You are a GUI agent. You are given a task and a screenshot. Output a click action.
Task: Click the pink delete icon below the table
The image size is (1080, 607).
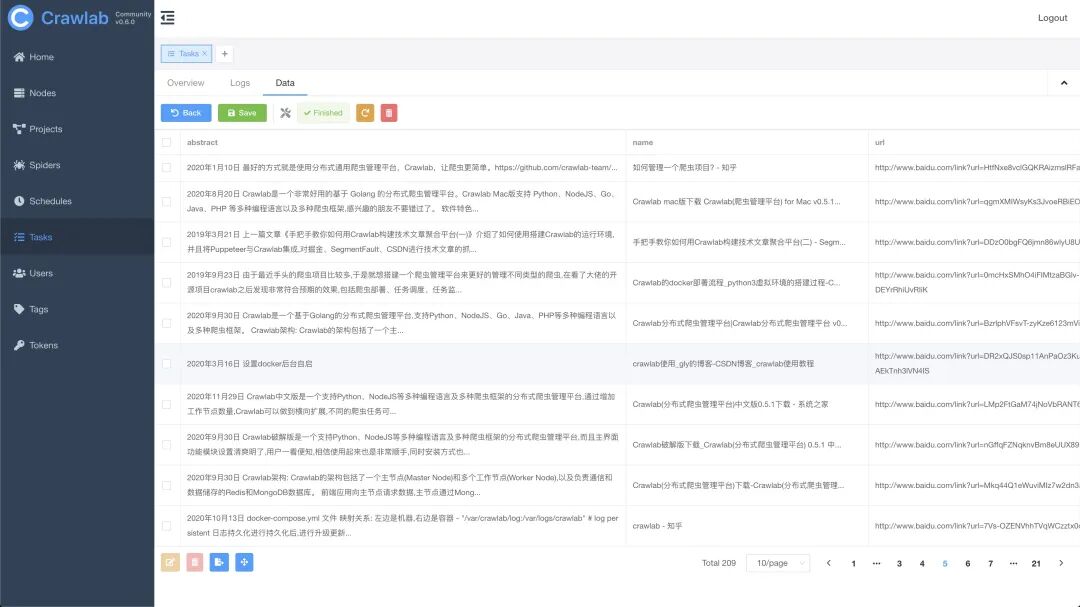195,562
